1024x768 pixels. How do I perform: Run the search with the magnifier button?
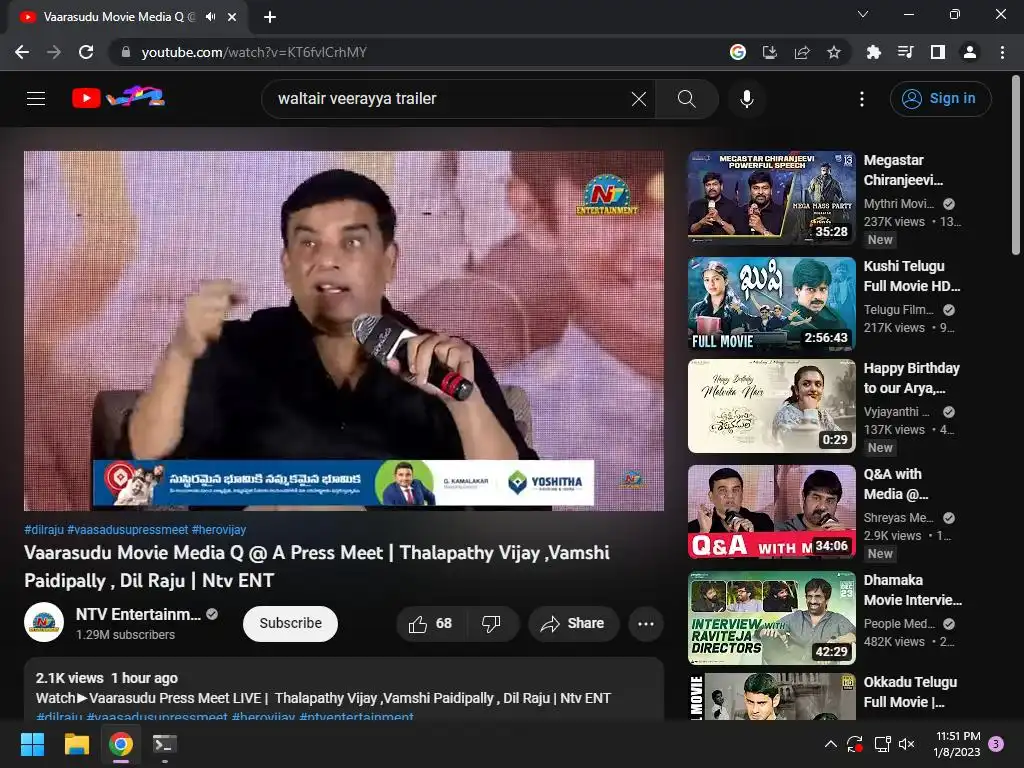tap(686, 99)
